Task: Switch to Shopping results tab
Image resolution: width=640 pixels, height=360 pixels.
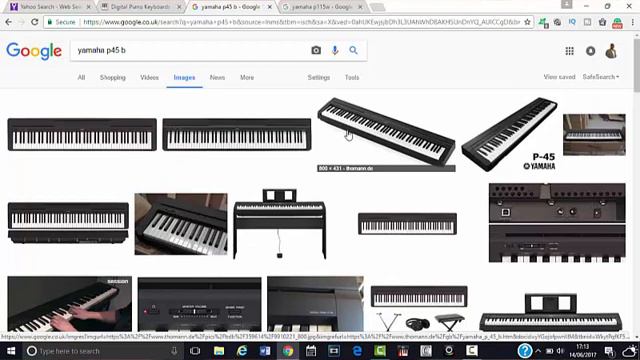Action: click(113, 78)
